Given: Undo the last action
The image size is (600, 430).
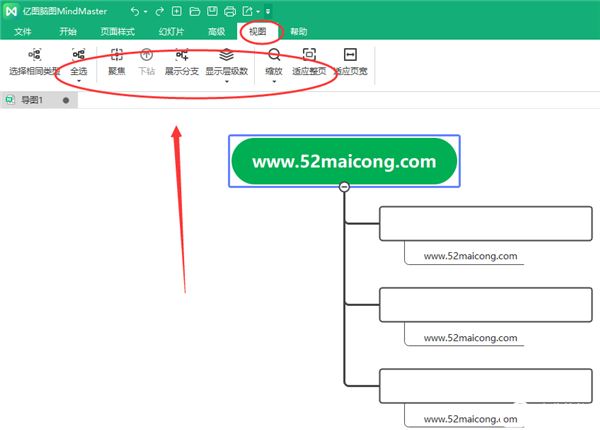Looking at the screenshot, I should click(x=135, y=11).
